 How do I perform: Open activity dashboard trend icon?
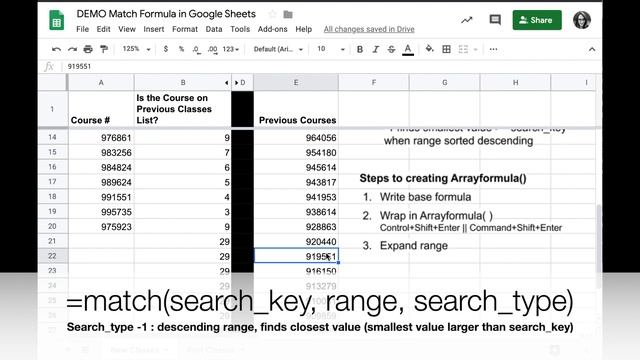pos(467,20)
